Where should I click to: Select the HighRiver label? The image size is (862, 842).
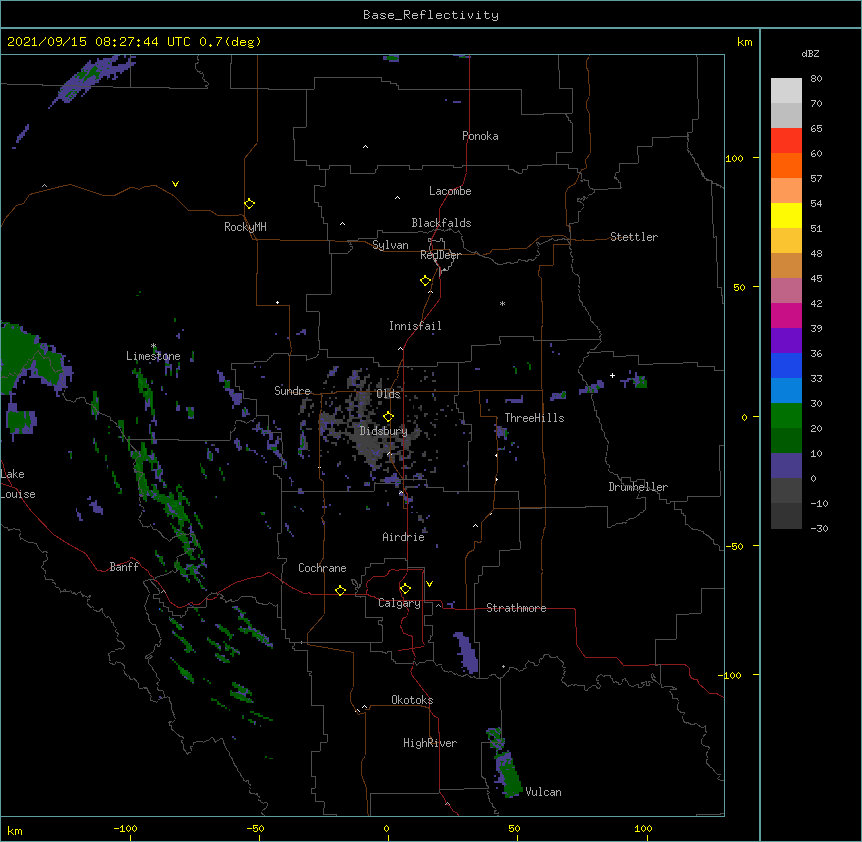click(430, 743)
